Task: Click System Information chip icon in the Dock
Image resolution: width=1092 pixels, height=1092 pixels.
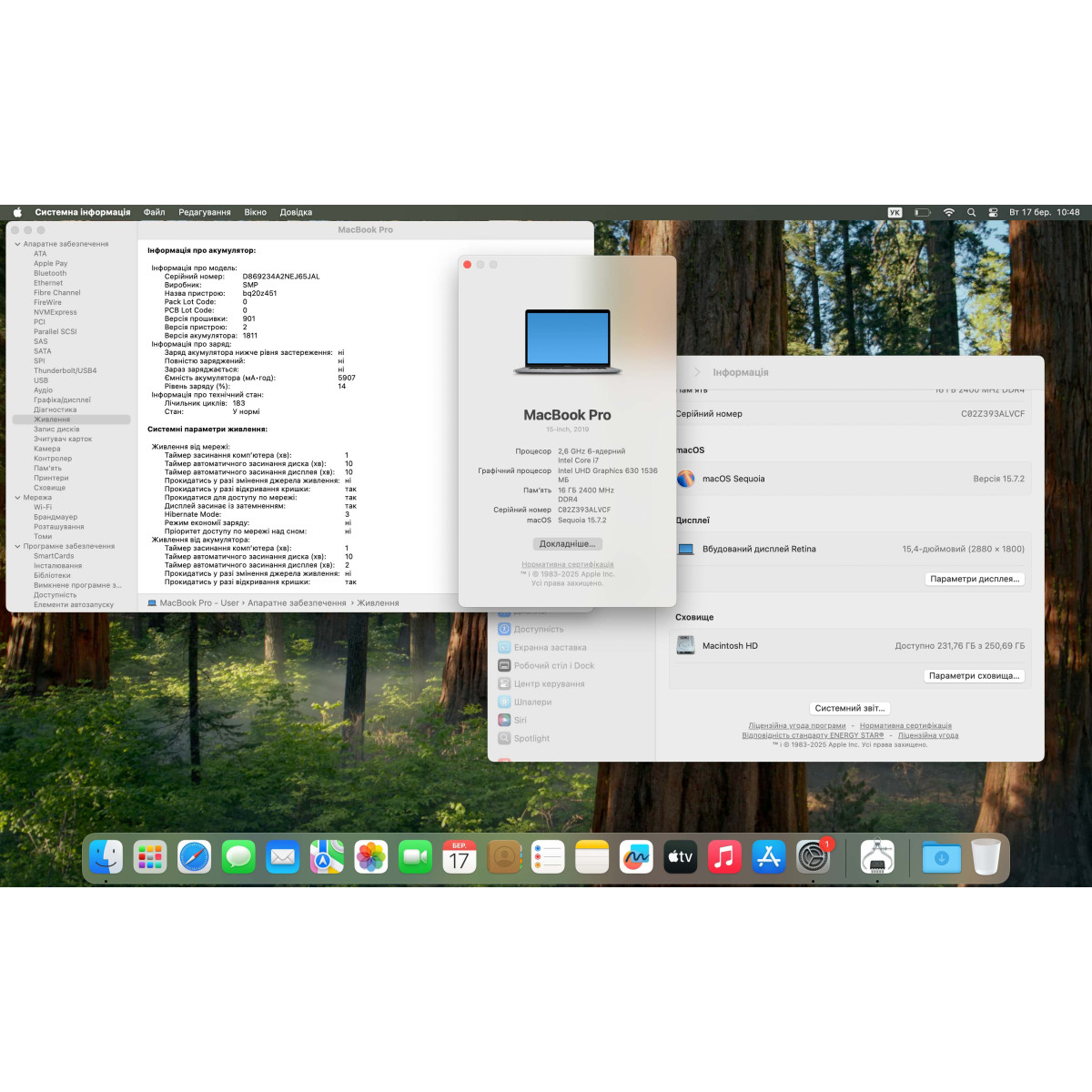Action: tap(877, 856)
